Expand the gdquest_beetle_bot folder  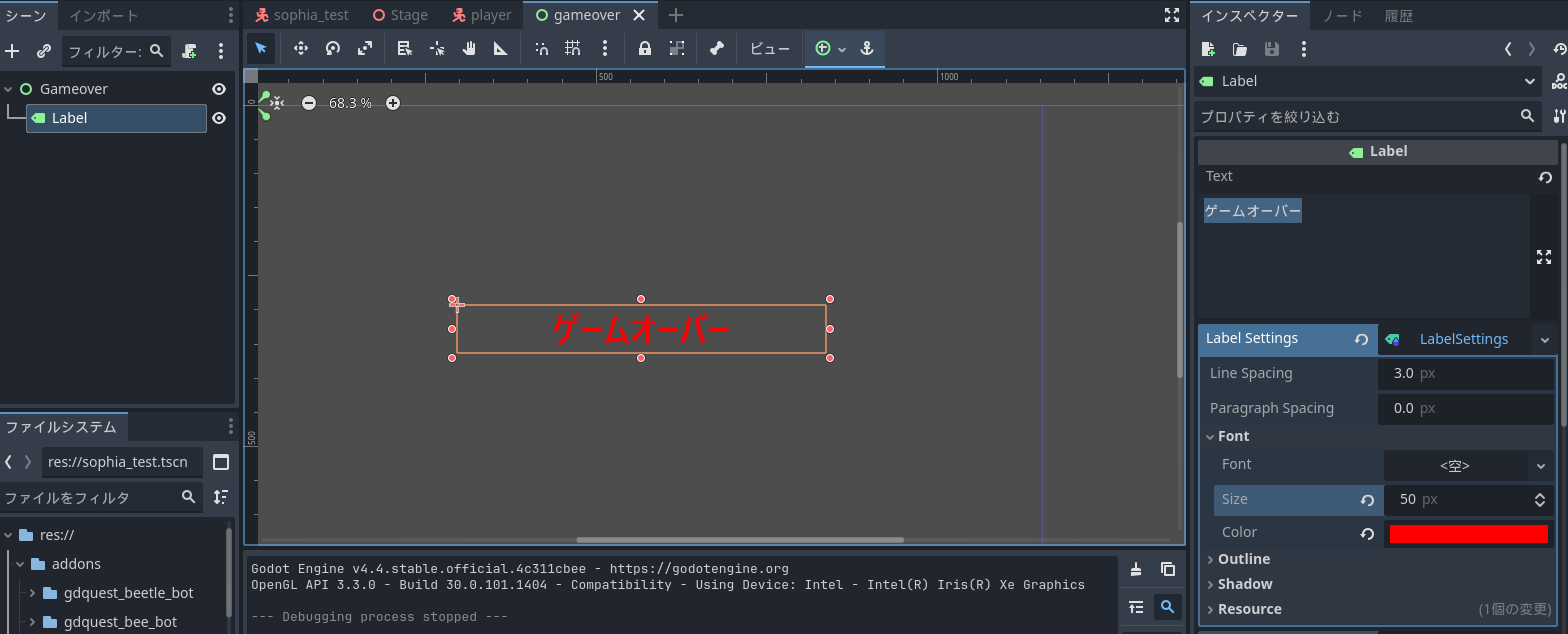tap(32, 593)
